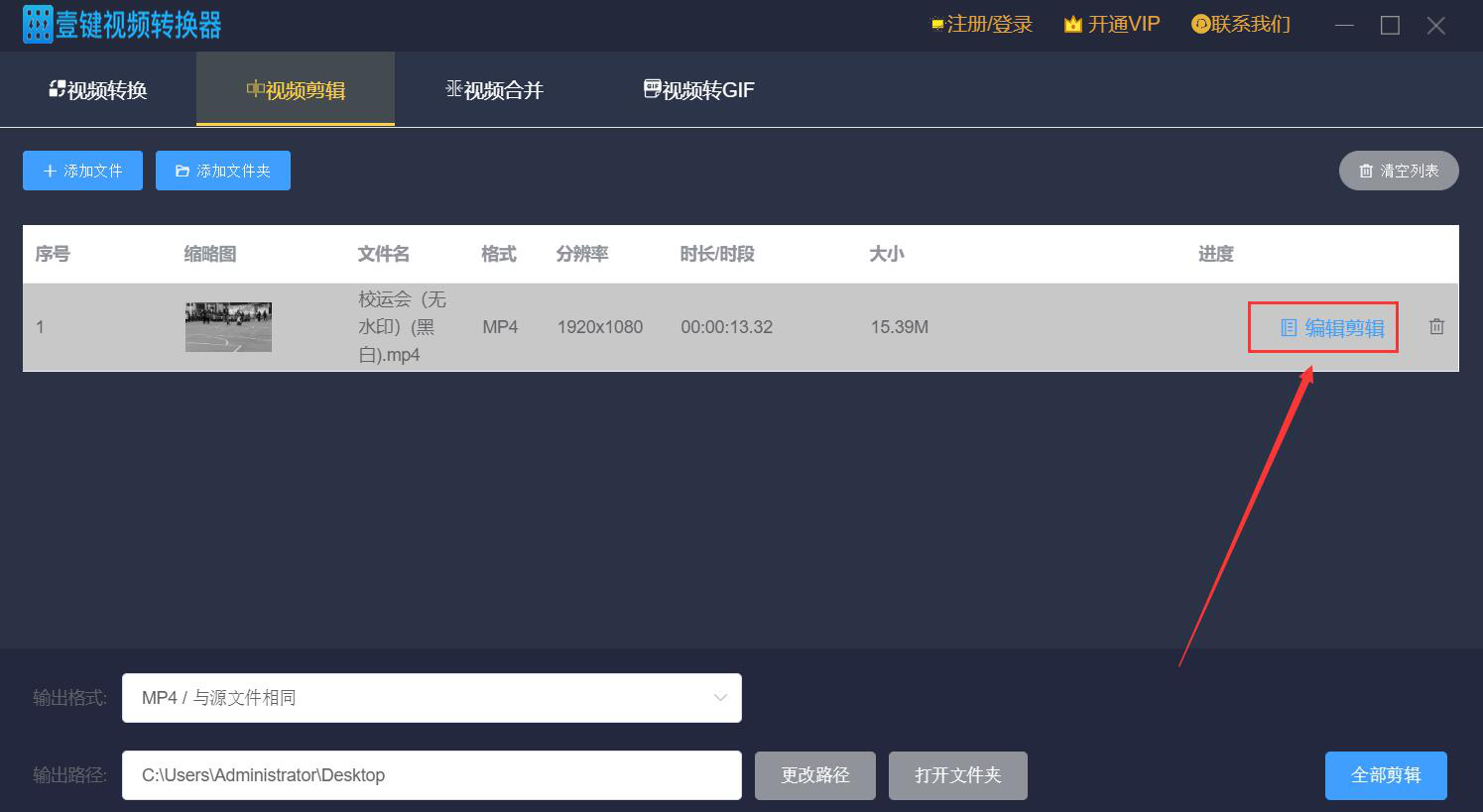Click the 壹键视频转换器 app logo icon
The height and width of the screenshot is (812, 1483).
38,25
